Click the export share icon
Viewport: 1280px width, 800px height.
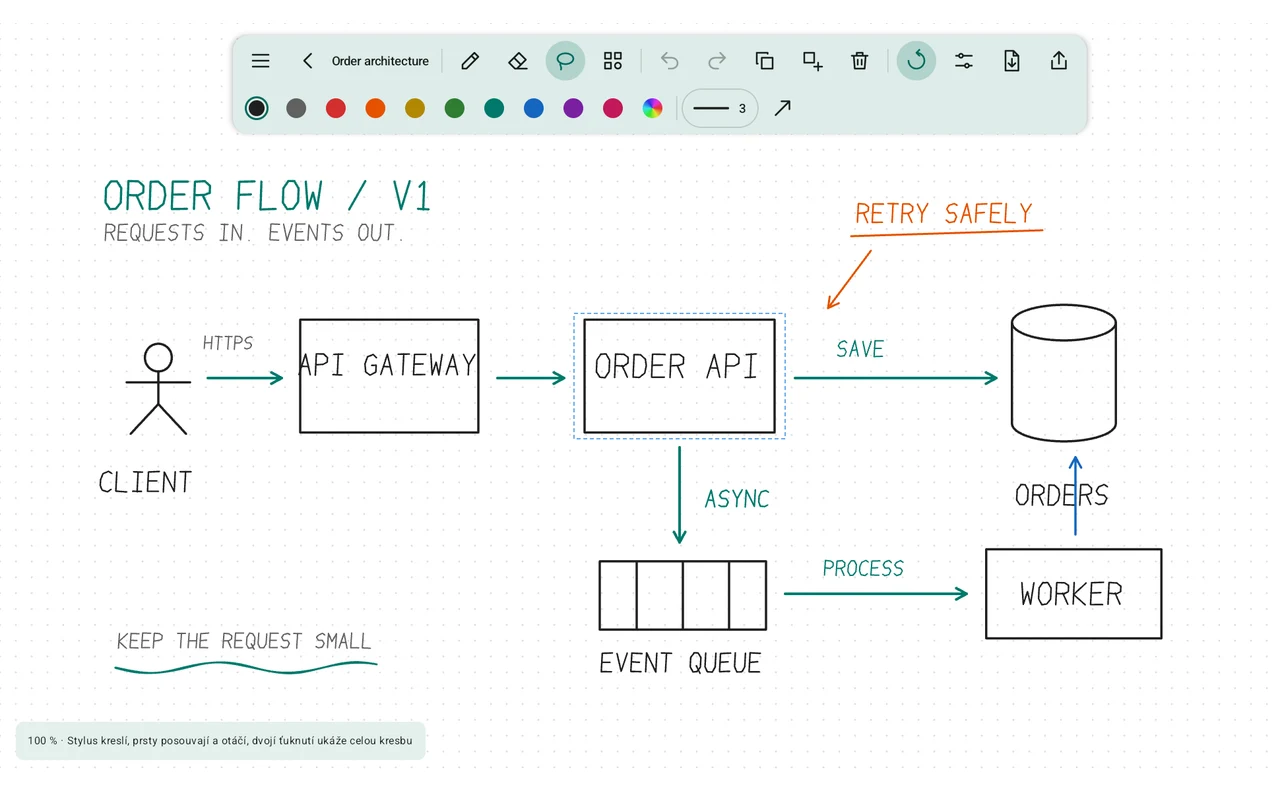point(1059,61)
